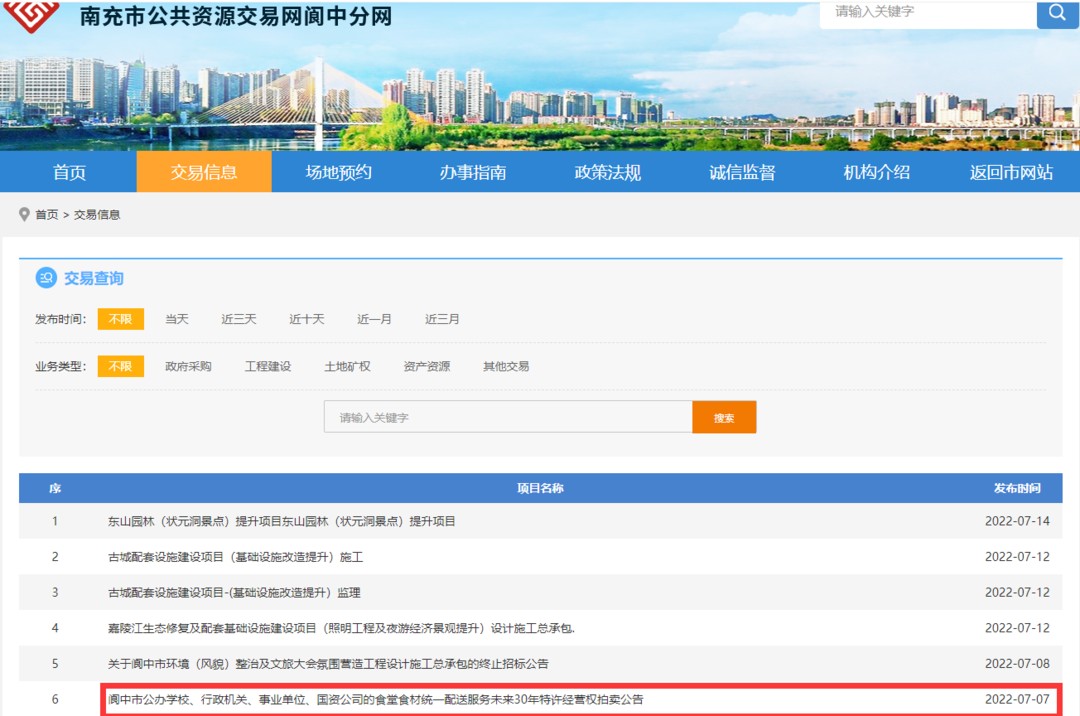Screen dimensions: 1080x716
Task: Click the location pin breadcrumb icon
Action: click(25, 215)
